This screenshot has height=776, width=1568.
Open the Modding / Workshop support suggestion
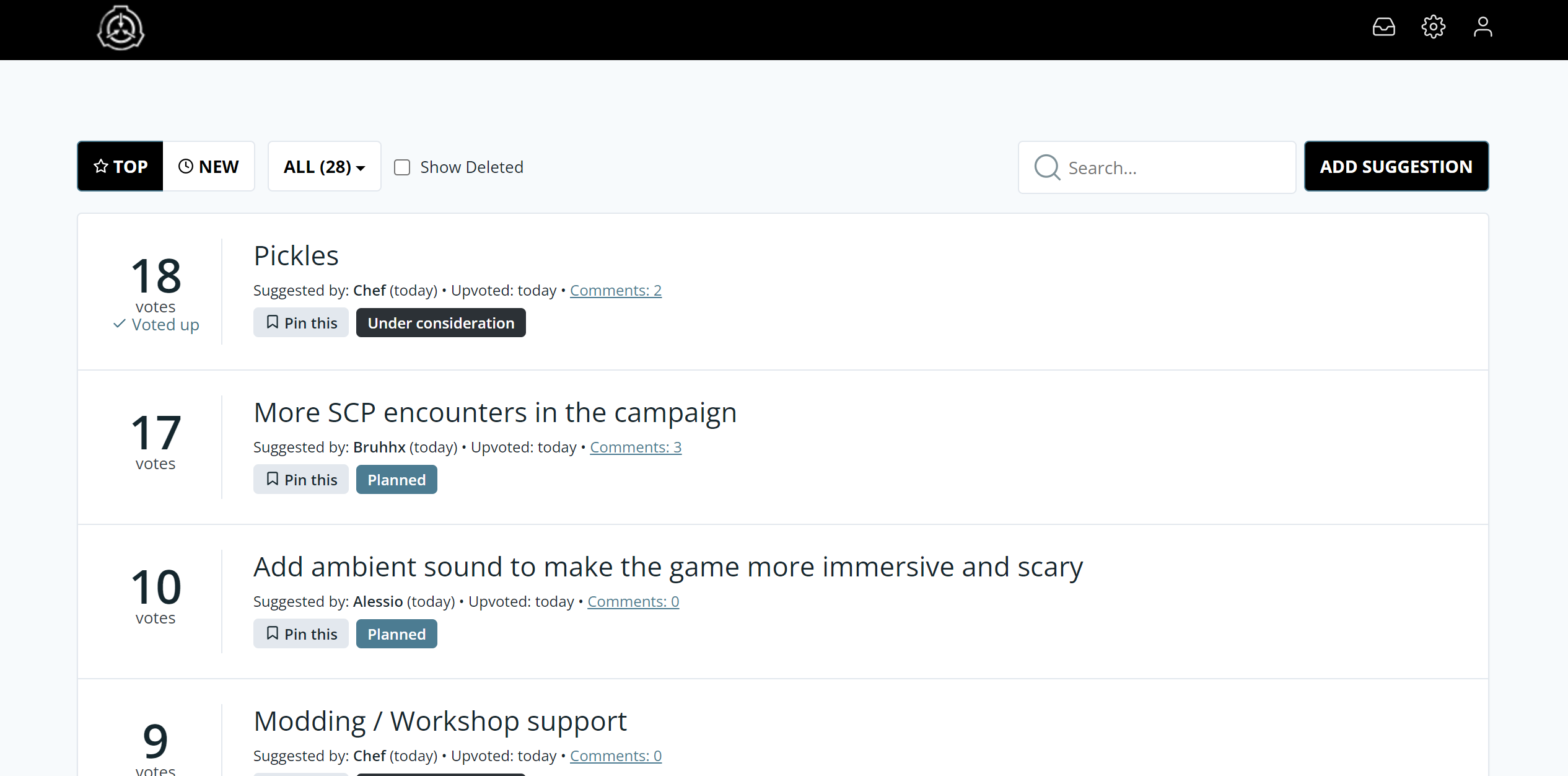click(x=440, y=721)
